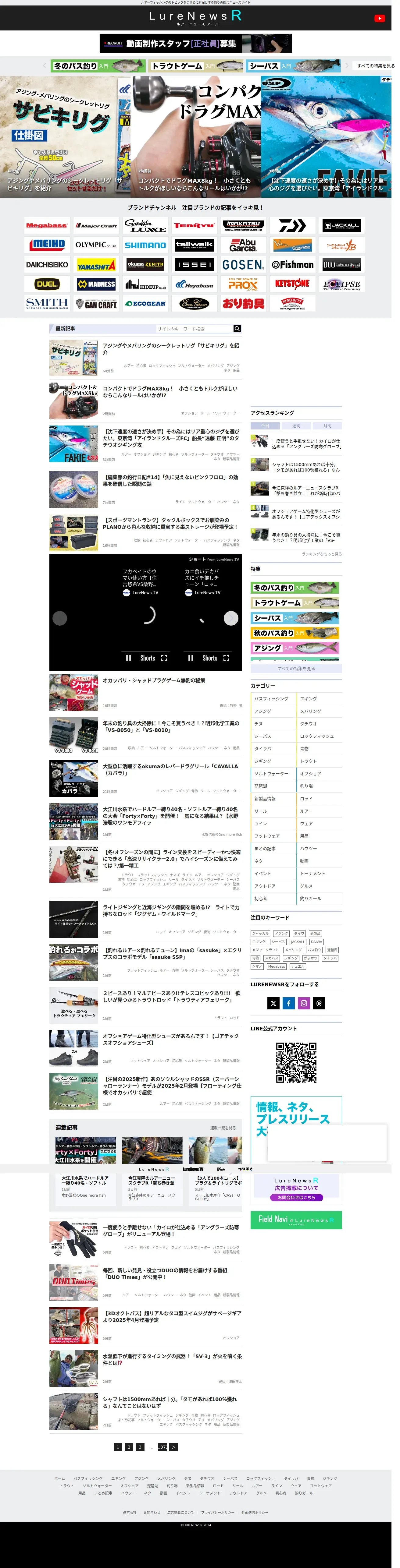
Task: Click the top carousel right chevron
Action: point(347,66)
